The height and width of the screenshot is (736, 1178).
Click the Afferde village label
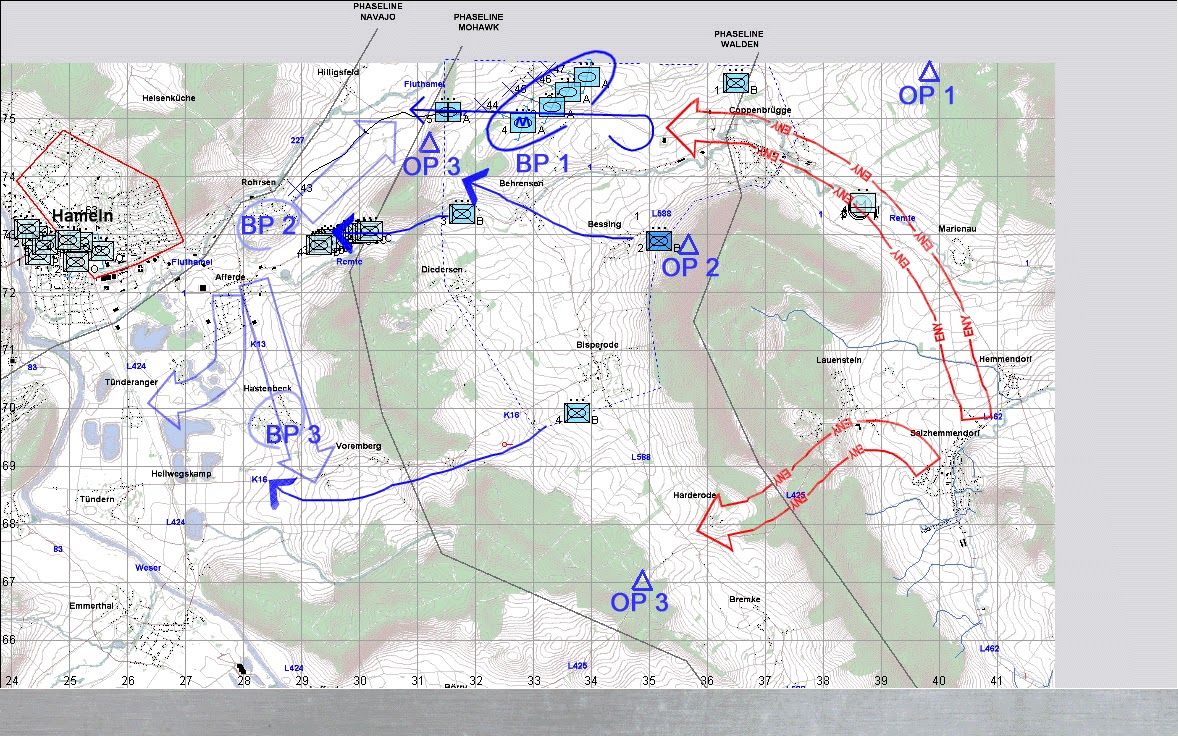[x=230, y=277]
